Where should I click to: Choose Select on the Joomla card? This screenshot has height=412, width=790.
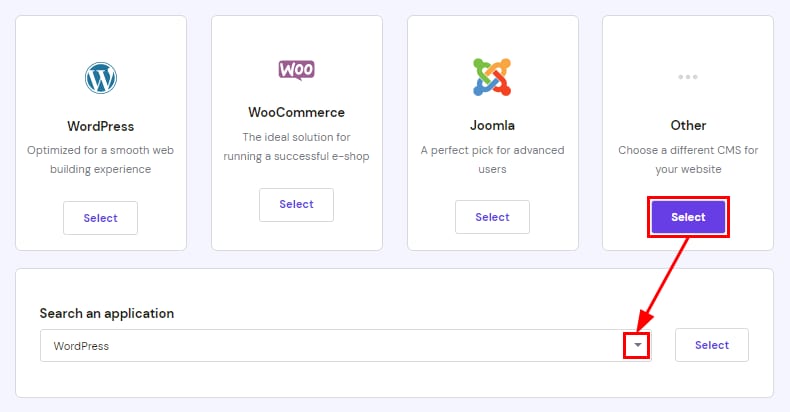pos(492,217)
